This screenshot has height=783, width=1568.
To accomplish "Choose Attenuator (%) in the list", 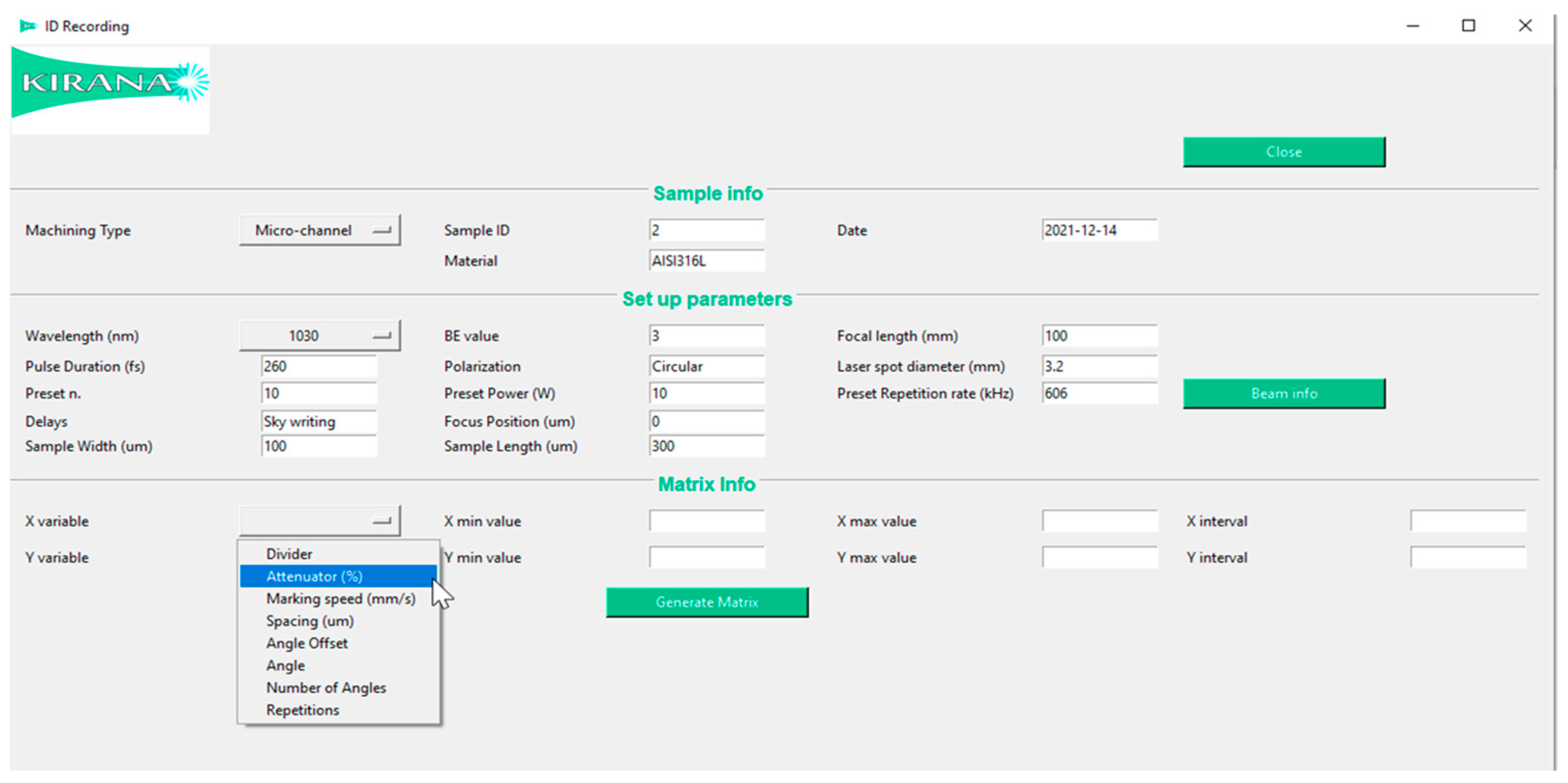I will coord(314,576).
